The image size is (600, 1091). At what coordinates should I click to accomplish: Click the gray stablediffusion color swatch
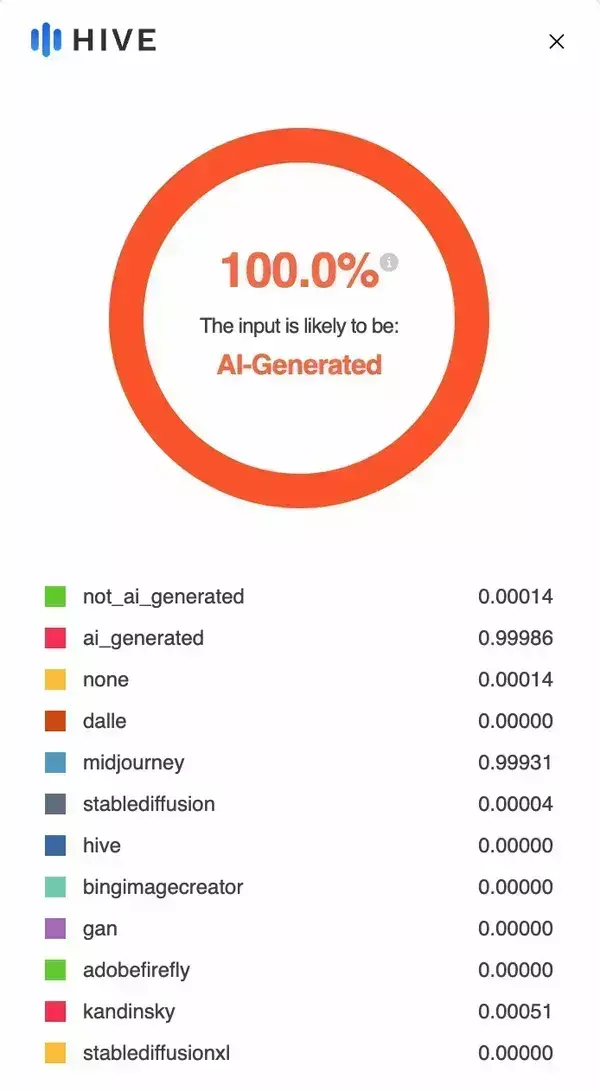click(55, 804)
